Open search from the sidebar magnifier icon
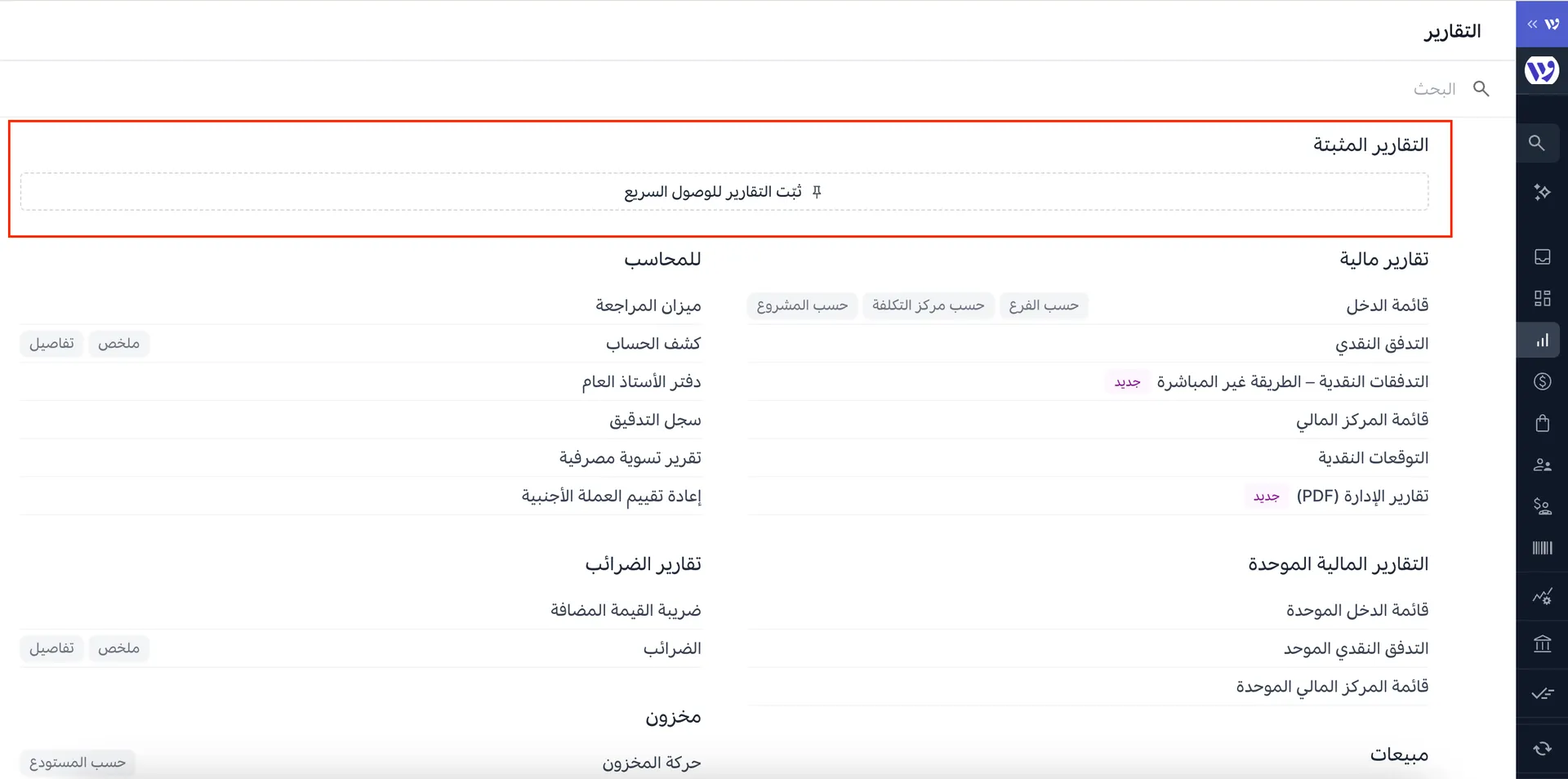This screenshot has height=779, width=1568. point(1537,143)
